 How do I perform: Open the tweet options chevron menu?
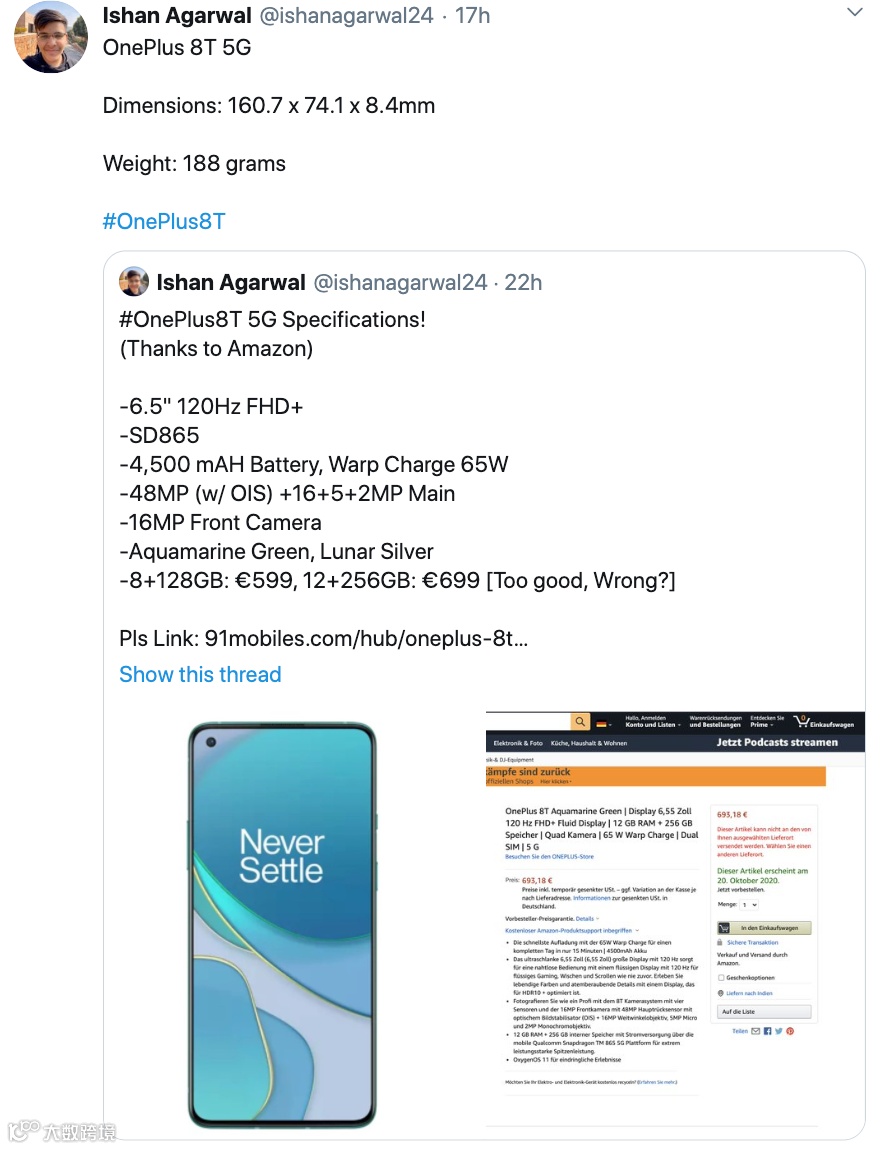click(854, 12)
